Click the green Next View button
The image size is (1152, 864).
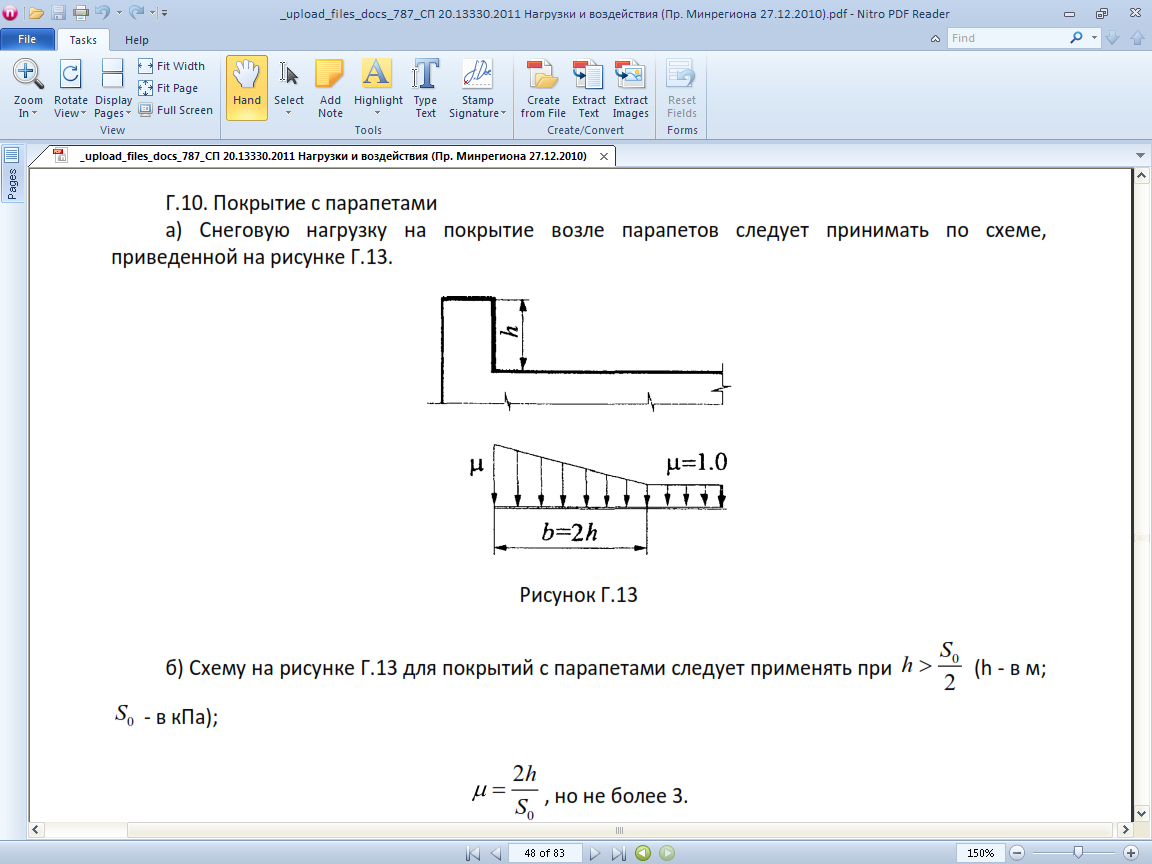point(667,853)
